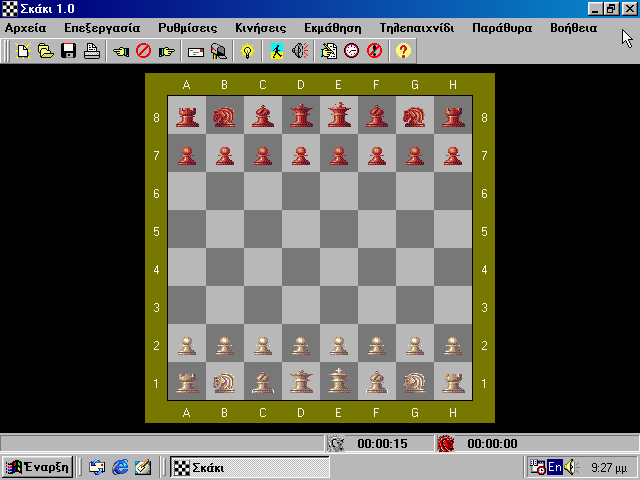Open the volume speaker tray icon
This screenshot has height=480, width=640.
tap(570, 467)
